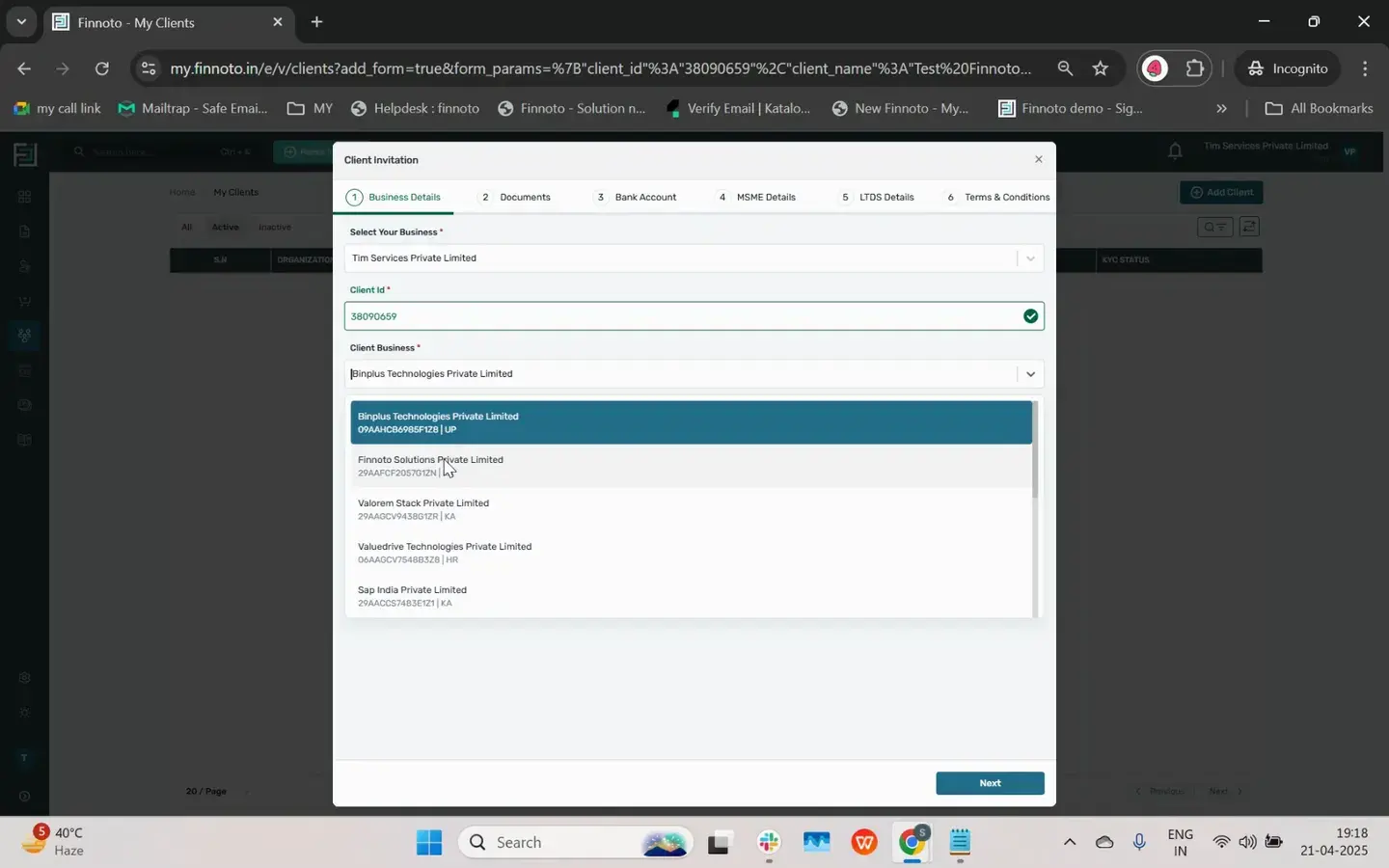Open Chrome's three-dot menu
This screenshot has height=868, width=1389.
tap(1365, 68)
